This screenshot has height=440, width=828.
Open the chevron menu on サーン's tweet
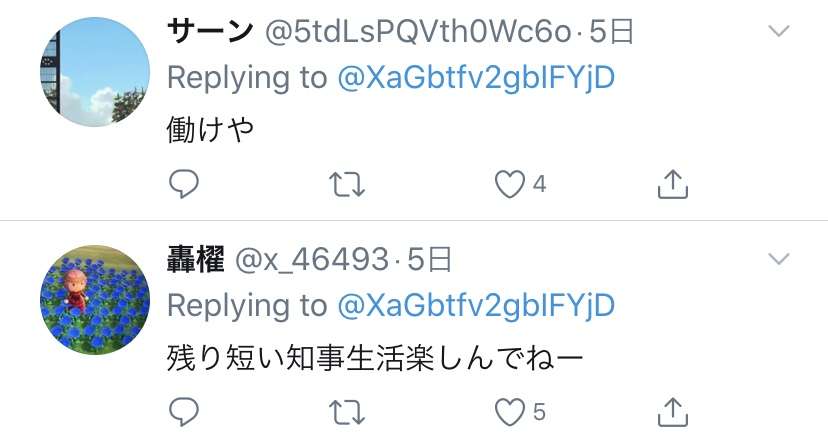click(x=779, y=31)
